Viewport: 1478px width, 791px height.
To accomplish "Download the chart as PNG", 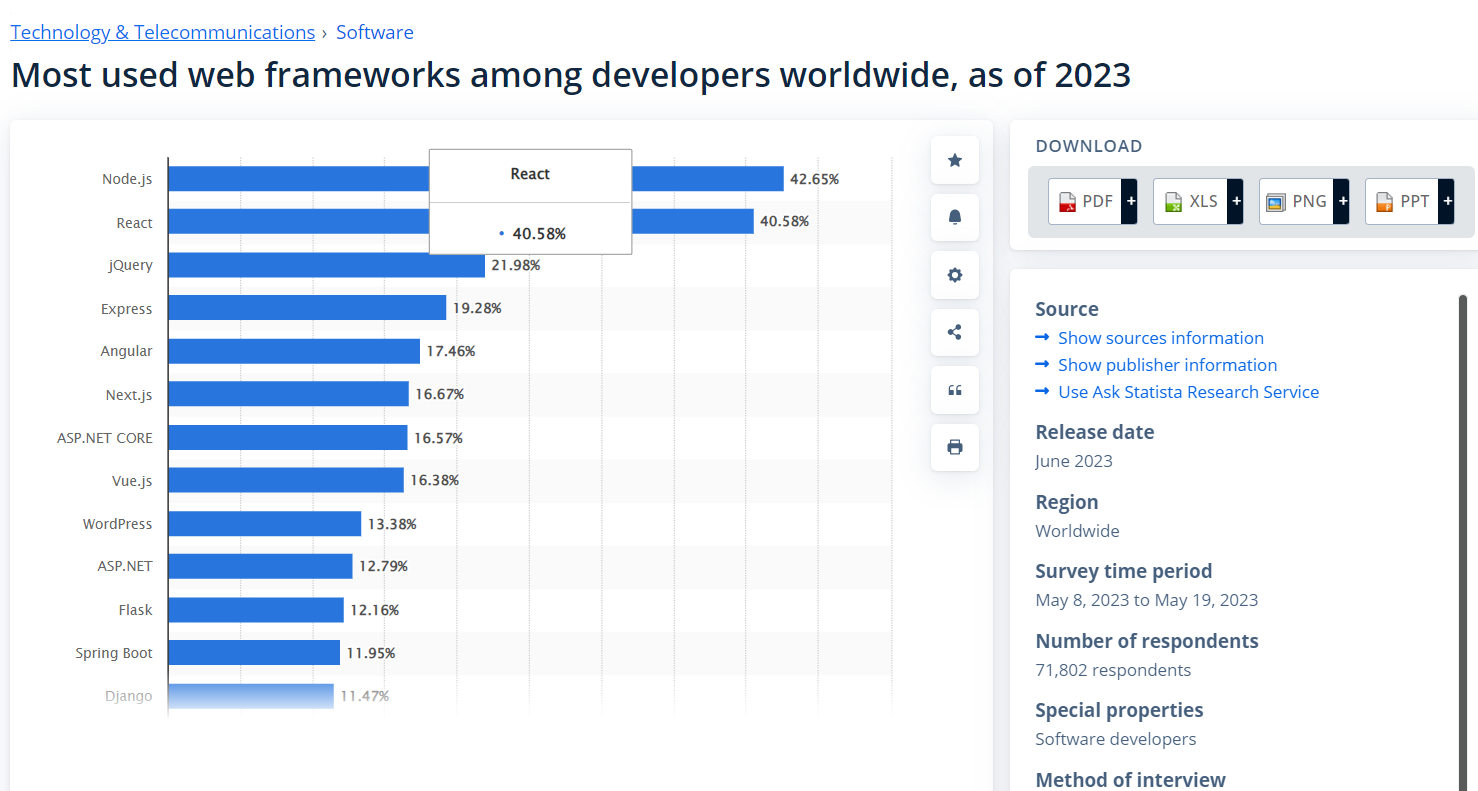I will [x=1298, y=201].
